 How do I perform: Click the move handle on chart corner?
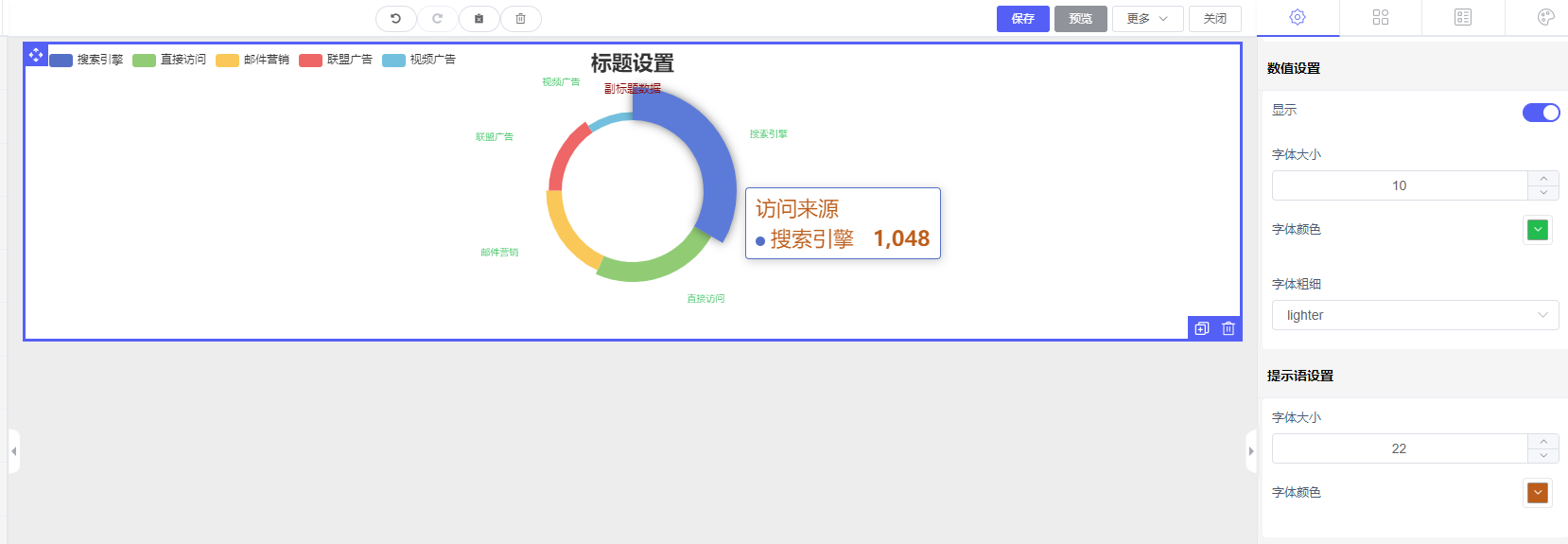36,55
